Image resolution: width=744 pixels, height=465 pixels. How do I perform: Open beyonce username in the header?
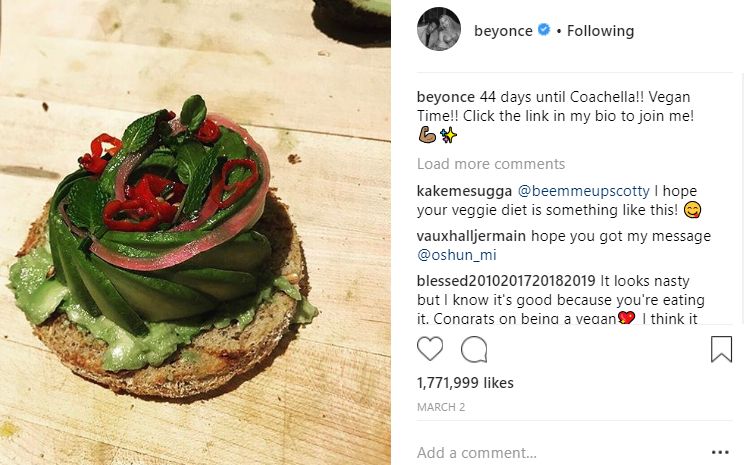pos(503,31)
